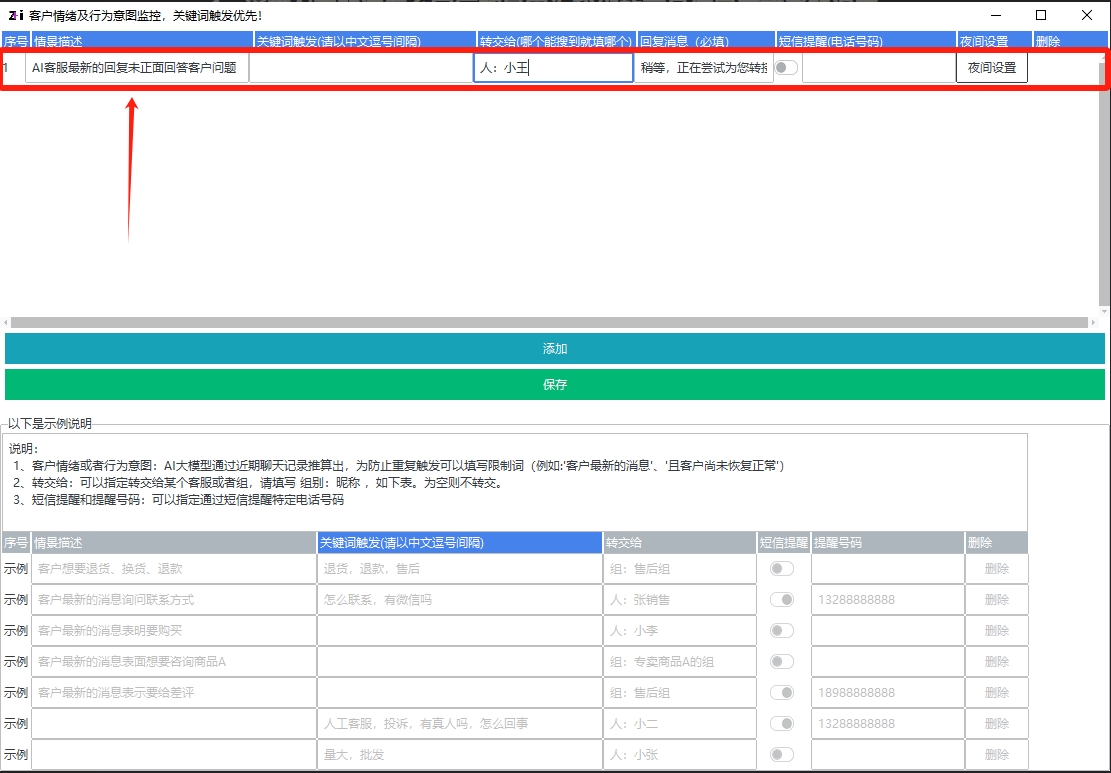Click the green 保存 button
Screen dimensions: 1111x773
point(555,385)
